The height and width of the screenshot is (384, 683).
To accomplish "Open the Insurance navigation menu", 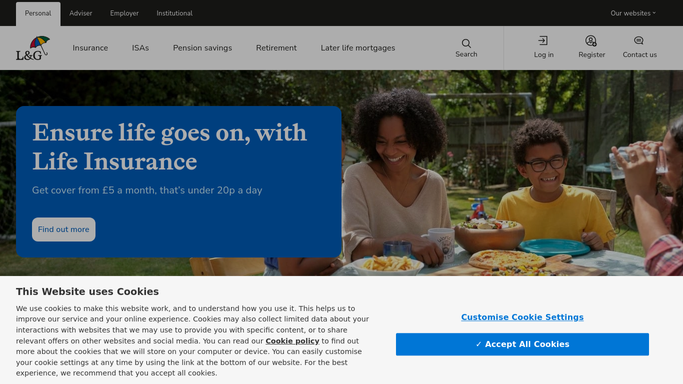I will point(90,48).
